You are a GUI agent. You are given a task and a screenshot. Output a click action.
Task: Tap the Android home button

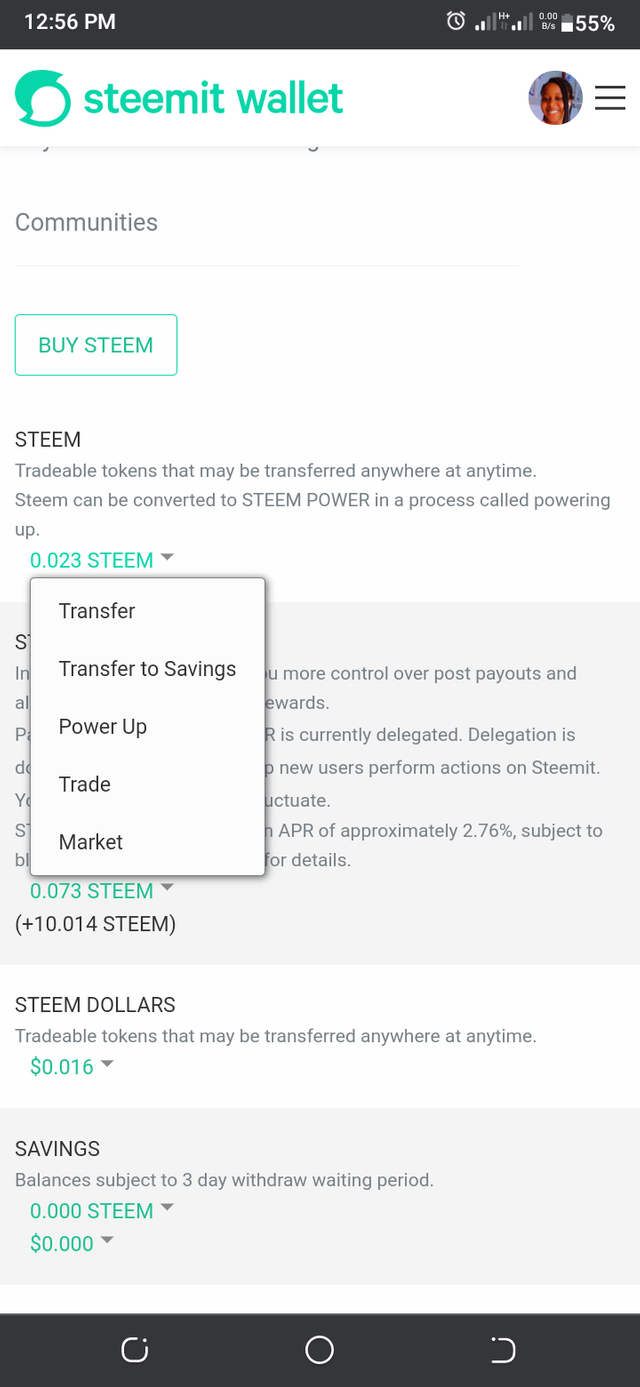[x=319, y=1350]
